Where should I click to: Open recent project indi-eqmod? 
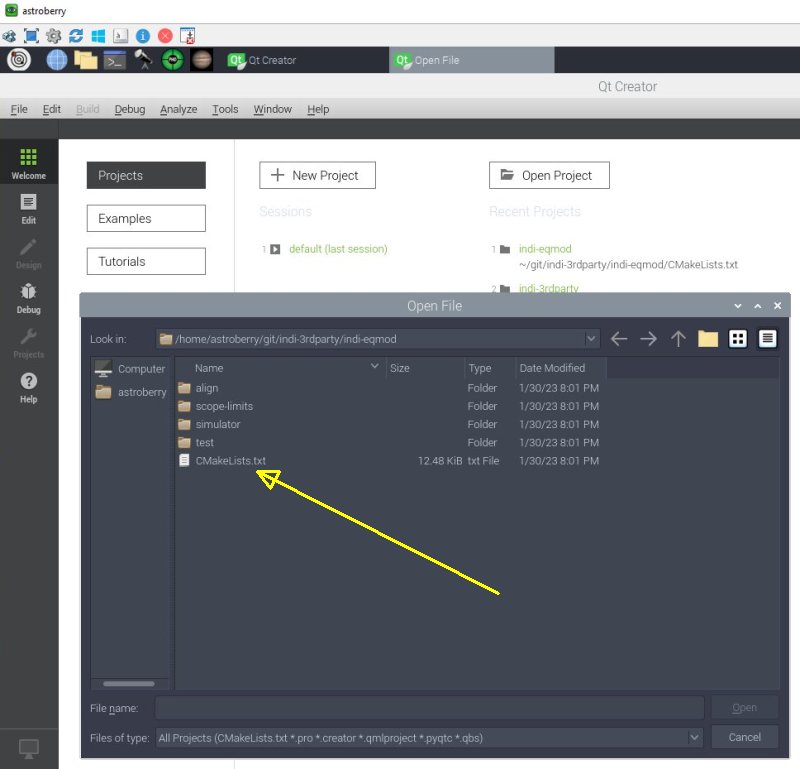point(545,249)
